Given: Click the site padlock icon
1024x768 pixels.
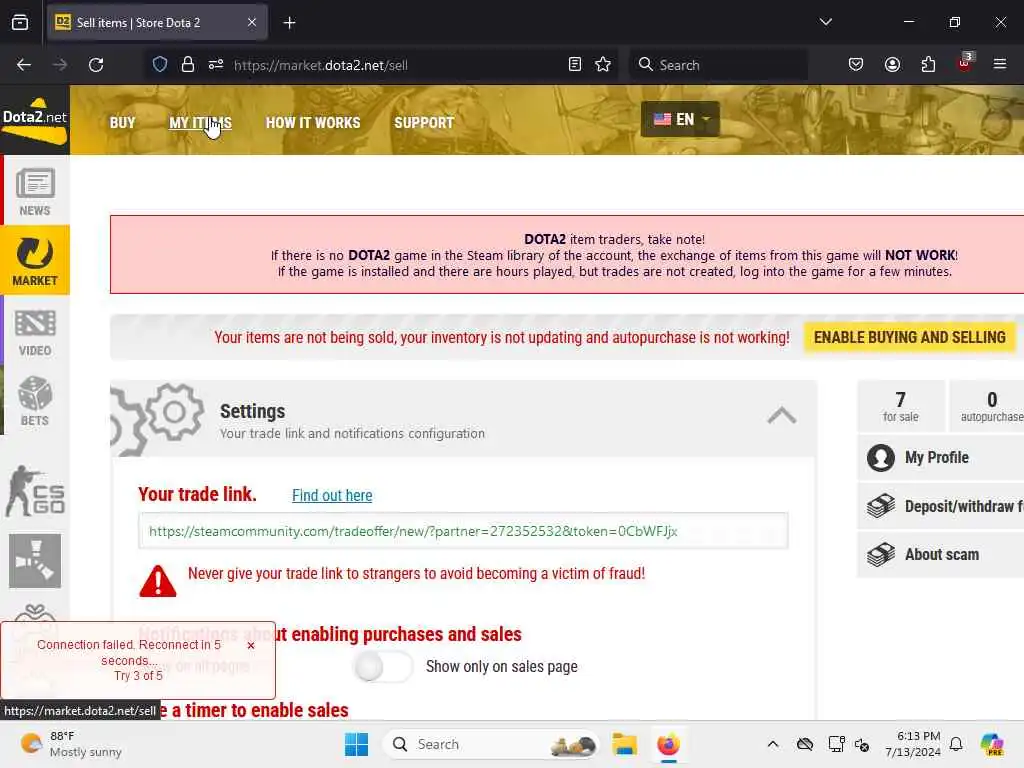Looking at the screenshot, I should 187,65.
